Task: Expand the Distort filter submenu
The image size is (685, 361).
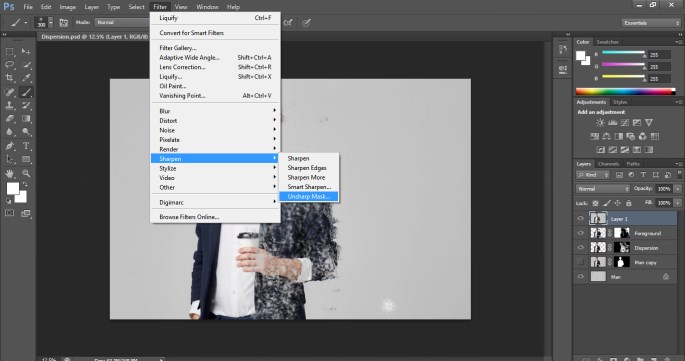Action: pyautogui.click(x=214, y=121)
